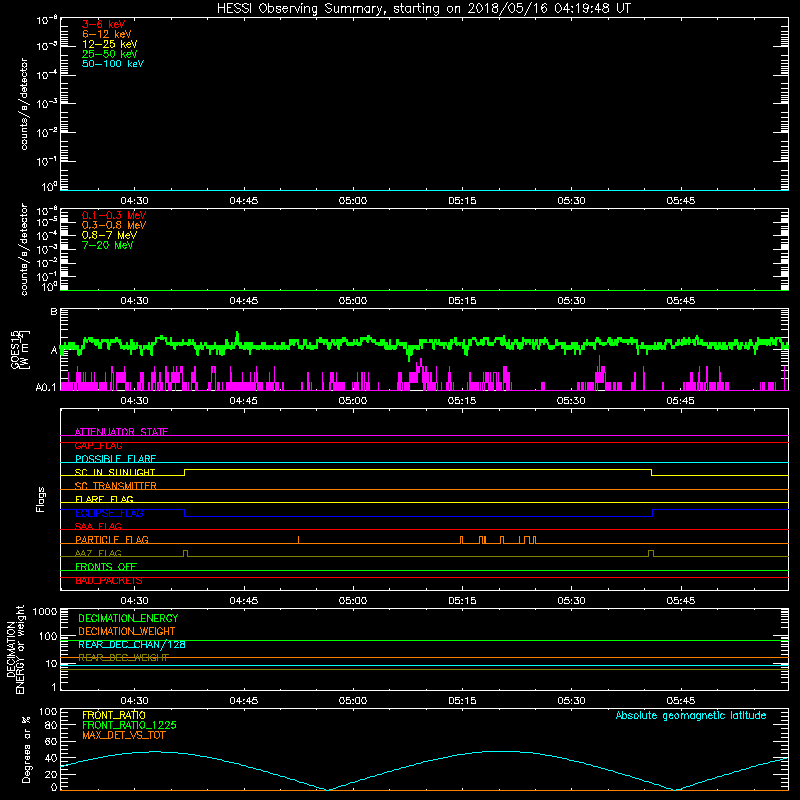
Task: Choose the 0.8-7 MeV legend label
Action: (109, 235)
